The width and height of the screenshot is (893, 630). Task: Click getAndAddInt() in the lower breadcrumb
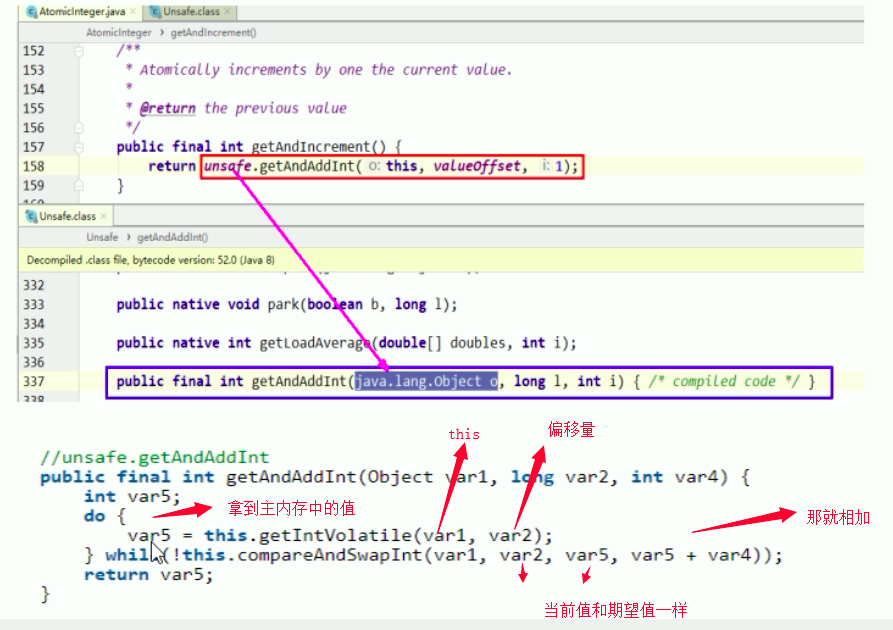[173, 237]
